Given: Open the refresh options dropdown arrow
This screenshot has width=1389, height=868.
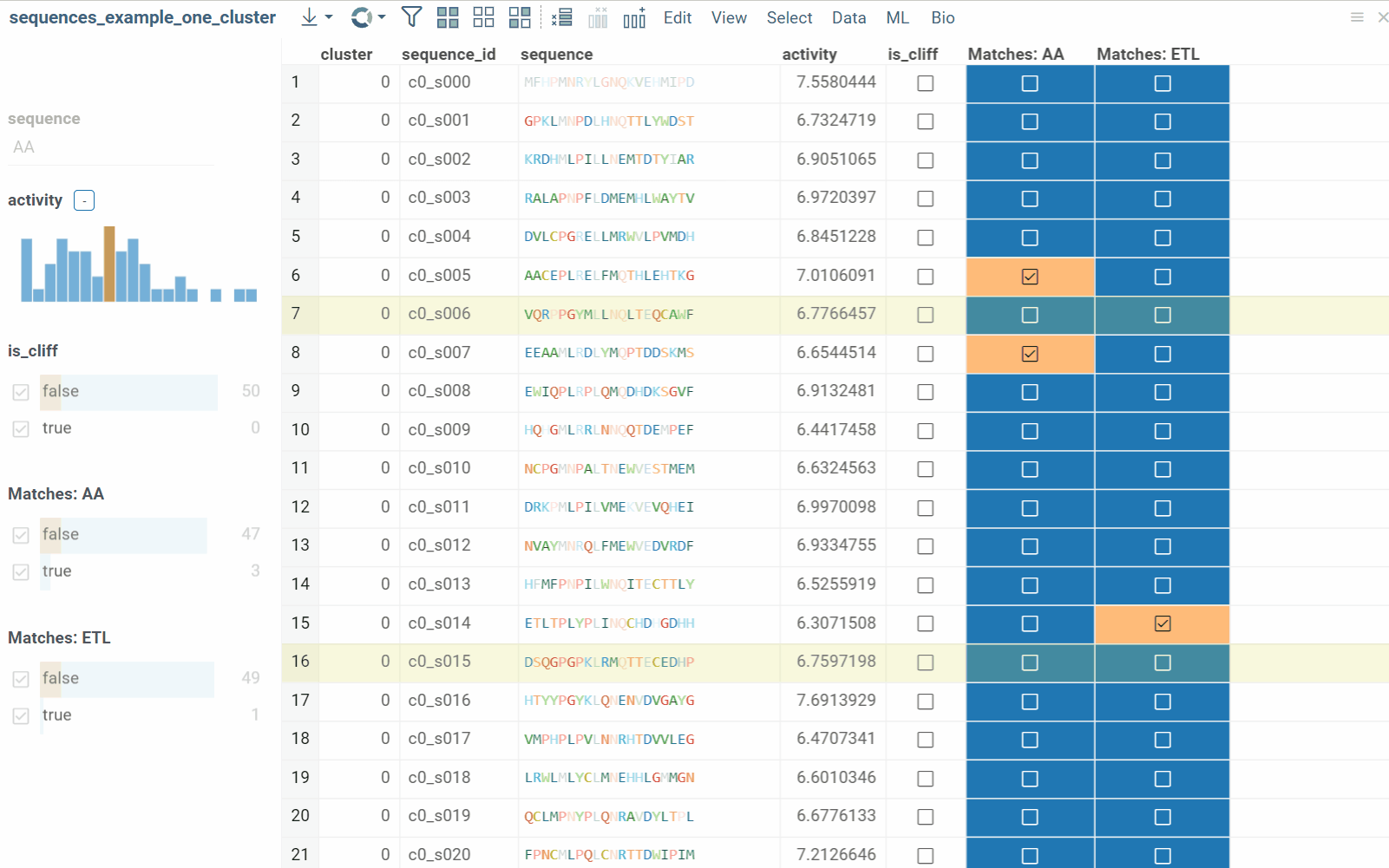Looking at the screenshot, I should (x=380, y=17).
